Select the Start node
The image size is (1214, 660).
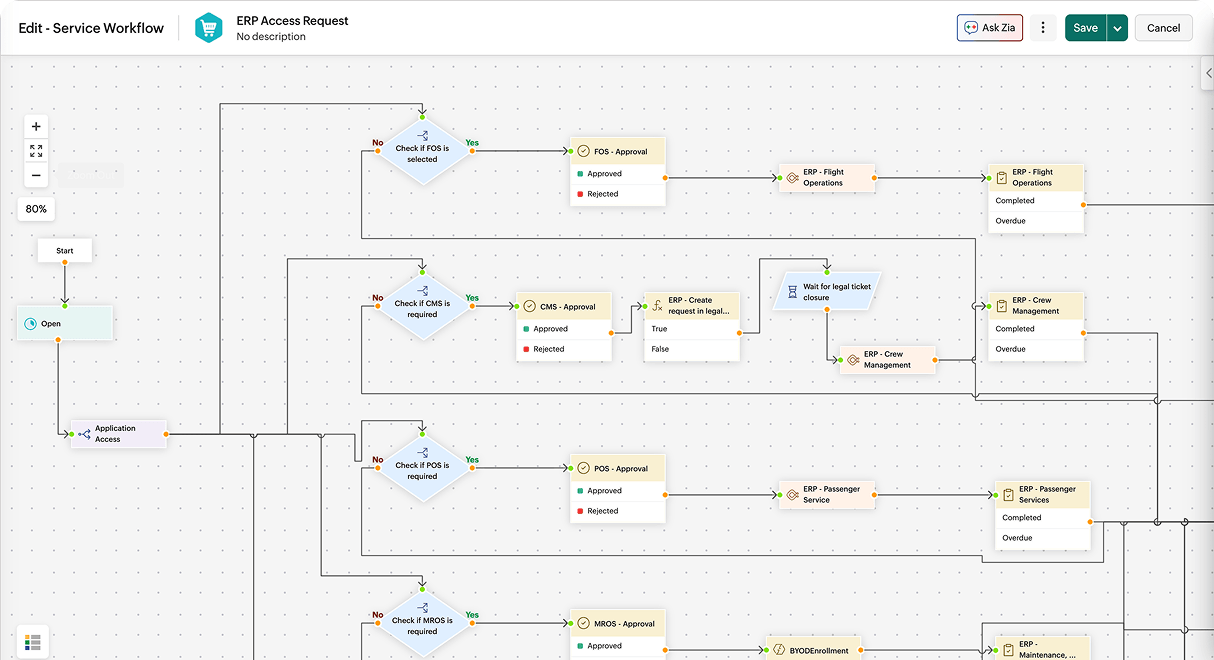(65, 251)
